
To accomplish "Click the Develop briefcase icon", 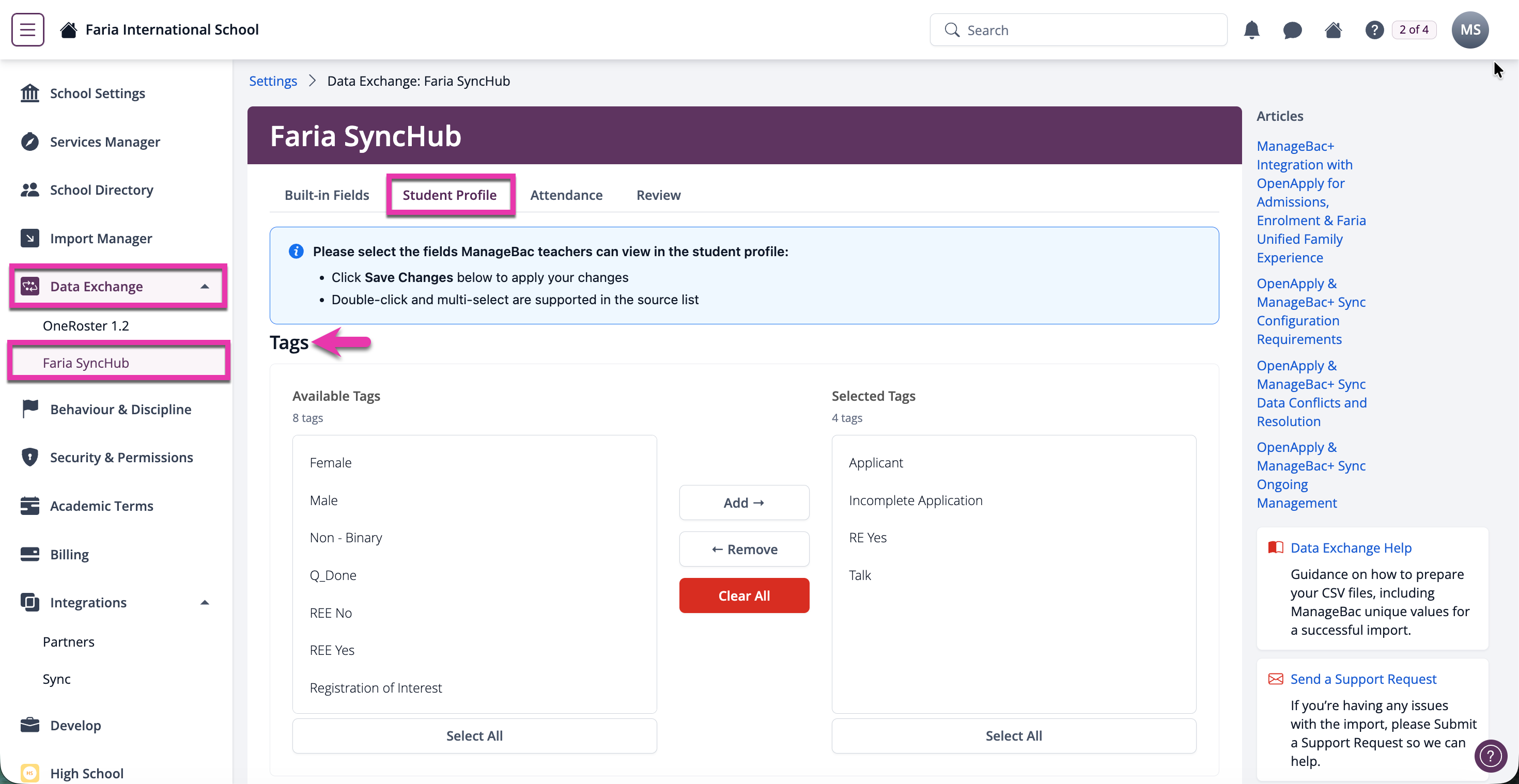I will click(29, 725).
